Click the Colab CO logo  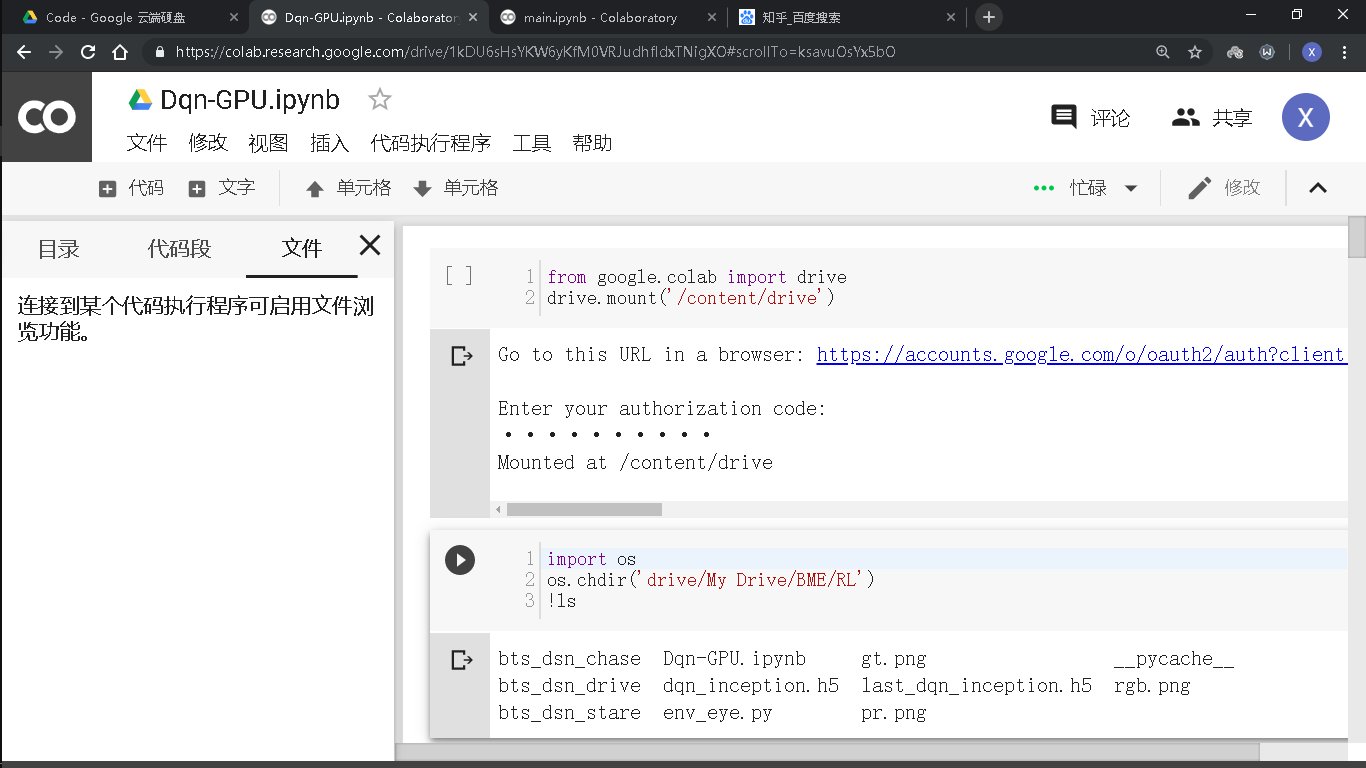[x=46, y=117]
